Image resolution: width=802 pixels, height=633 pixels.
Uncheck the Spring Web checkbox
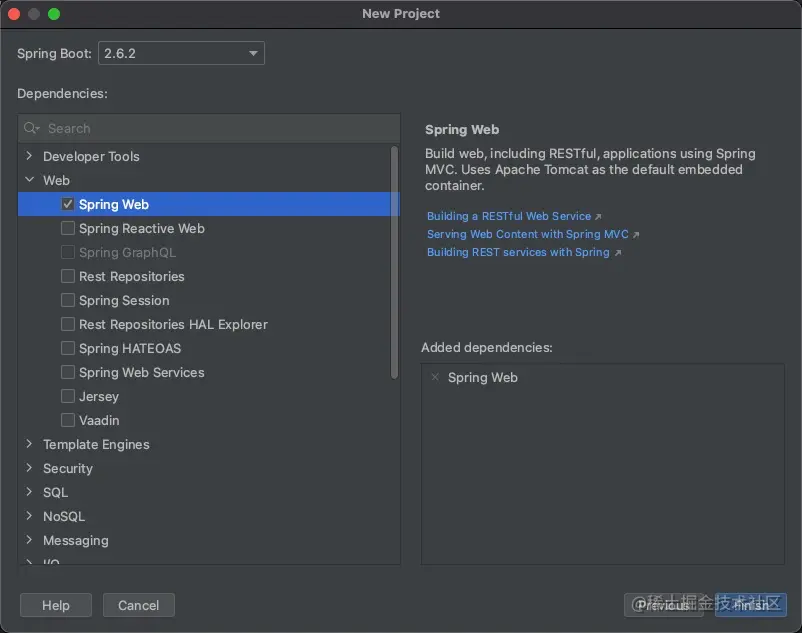[x=68, y=204]
